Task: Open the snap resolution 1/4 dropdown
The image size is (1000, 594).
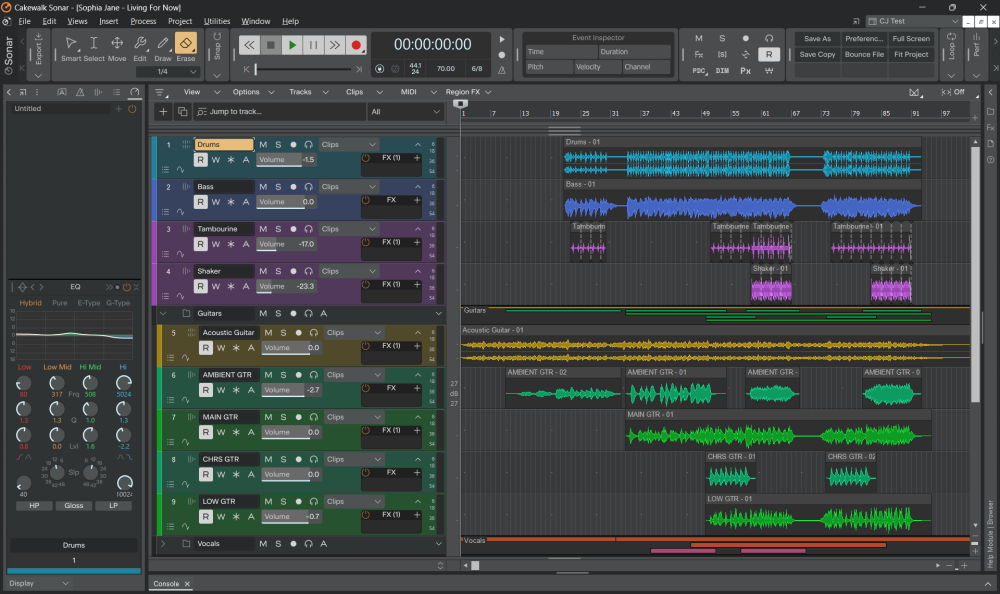Action: (169, 71)
